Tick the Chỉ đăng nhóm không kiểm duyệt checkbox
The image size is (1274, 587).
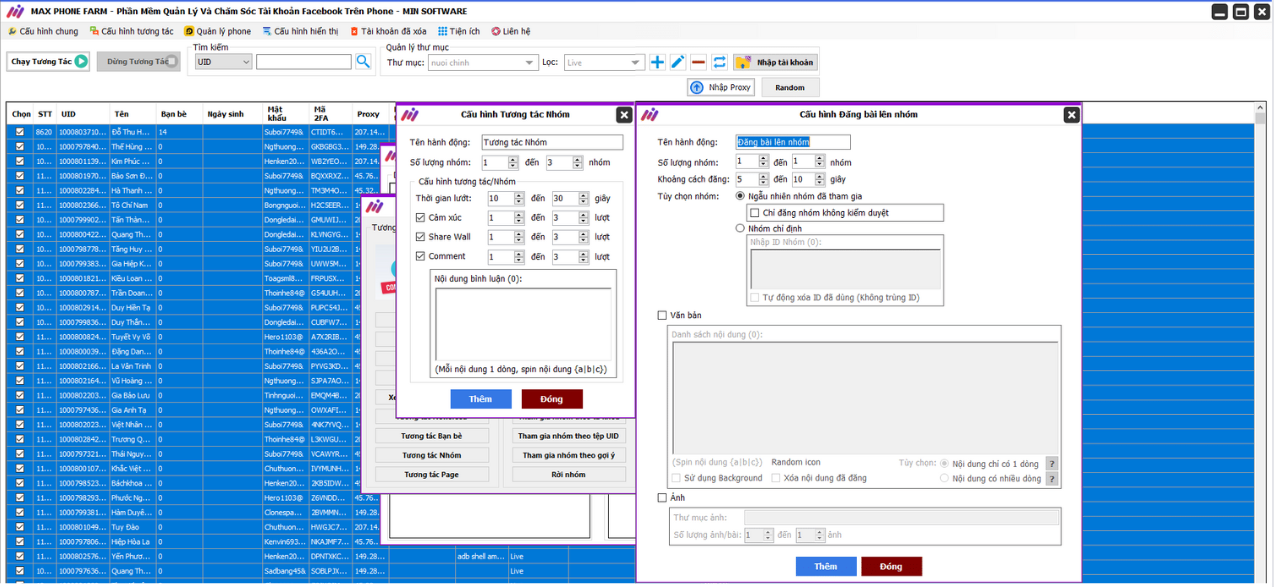tap(755, 213)
